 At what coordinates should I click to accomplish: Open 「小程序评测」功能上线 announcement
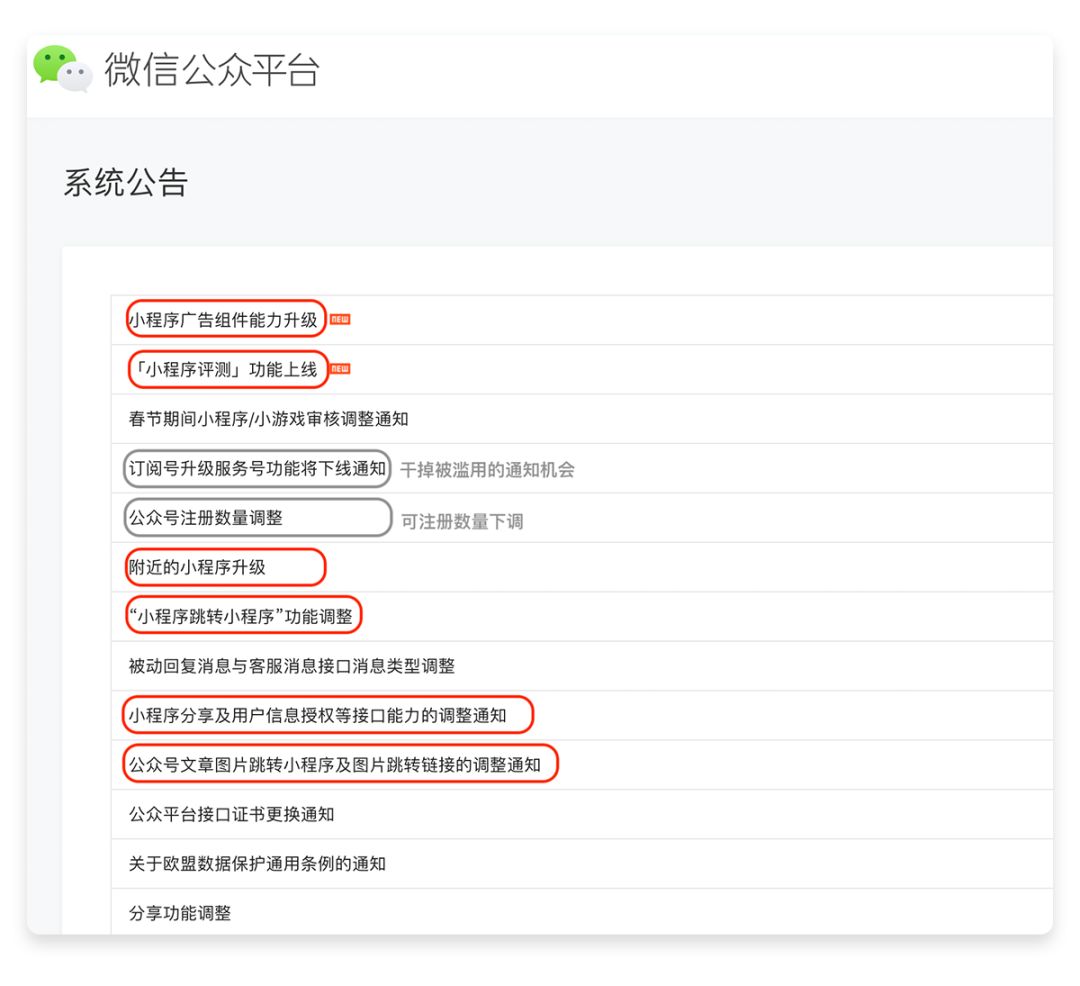click(223, 370)
